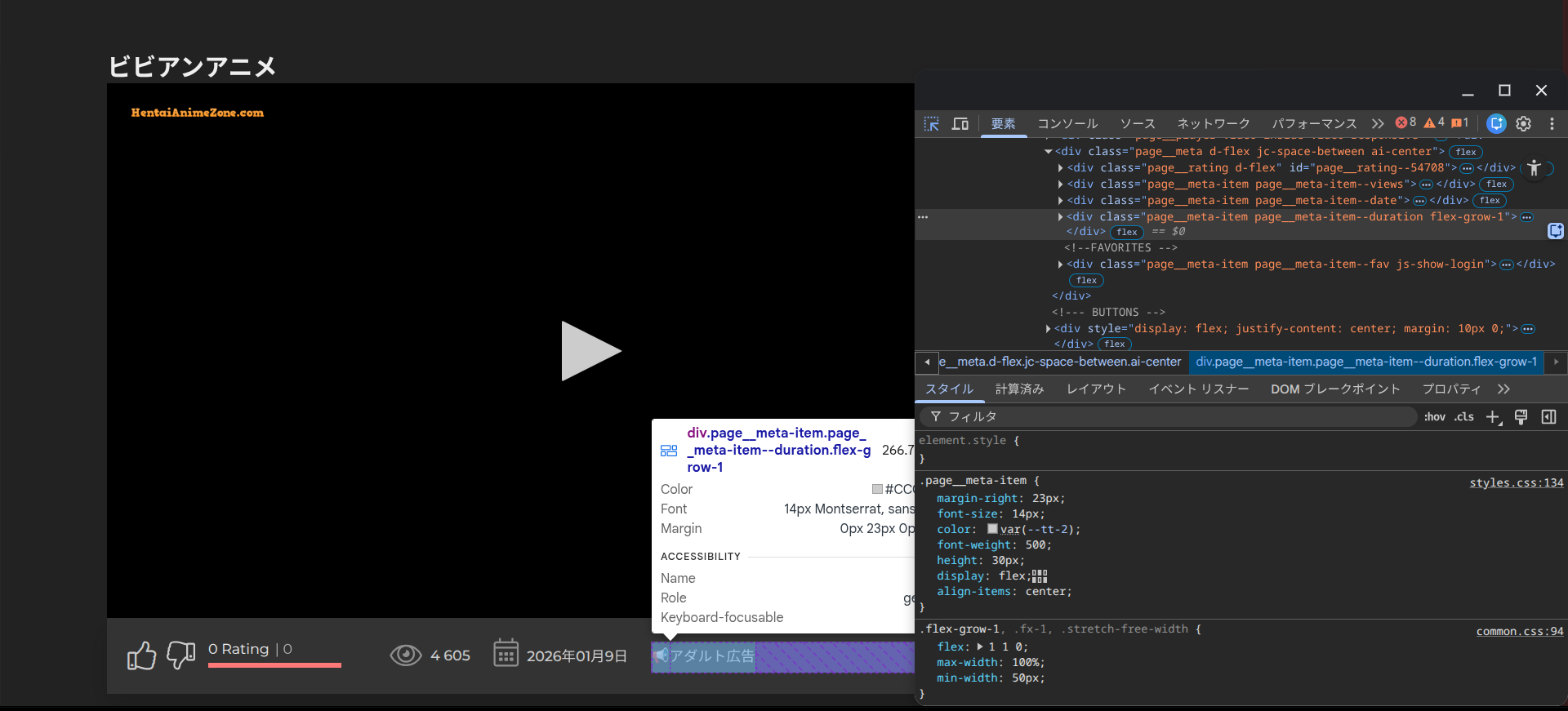Activate the inspect element picker icon
The image size is (1568, 711).
pyautogui.click(x=931, y=124)
